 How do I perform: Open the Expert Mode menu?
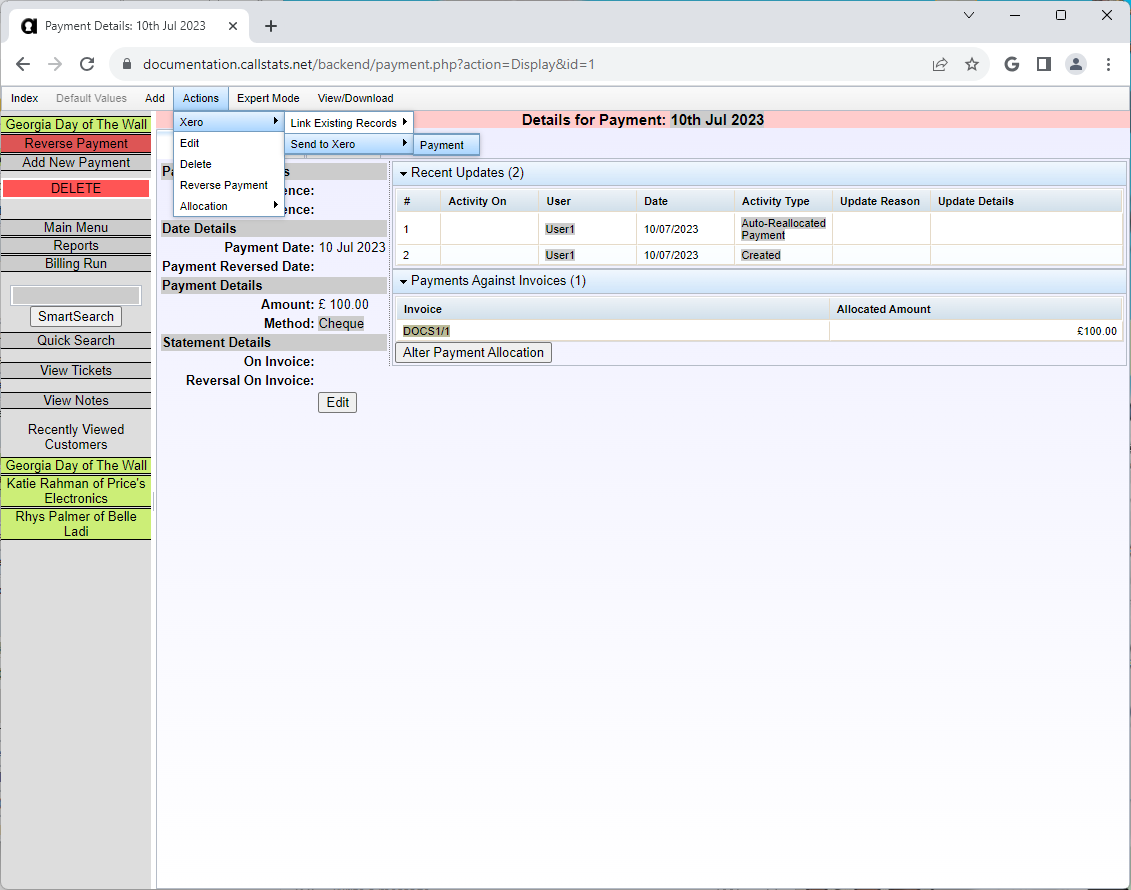coord(268,98)
